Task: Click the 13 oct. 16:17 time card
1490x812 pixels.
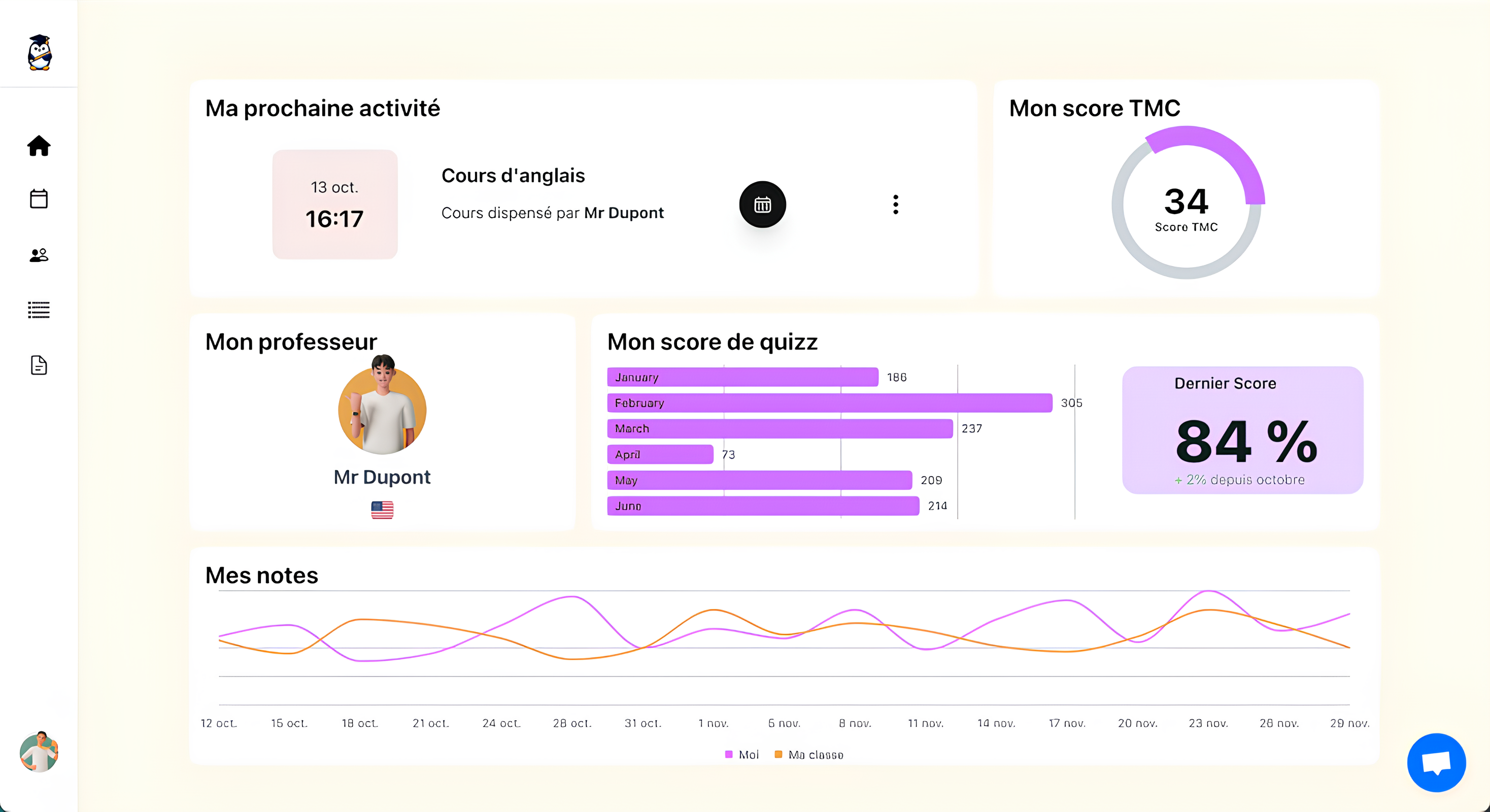Action: 334,205
